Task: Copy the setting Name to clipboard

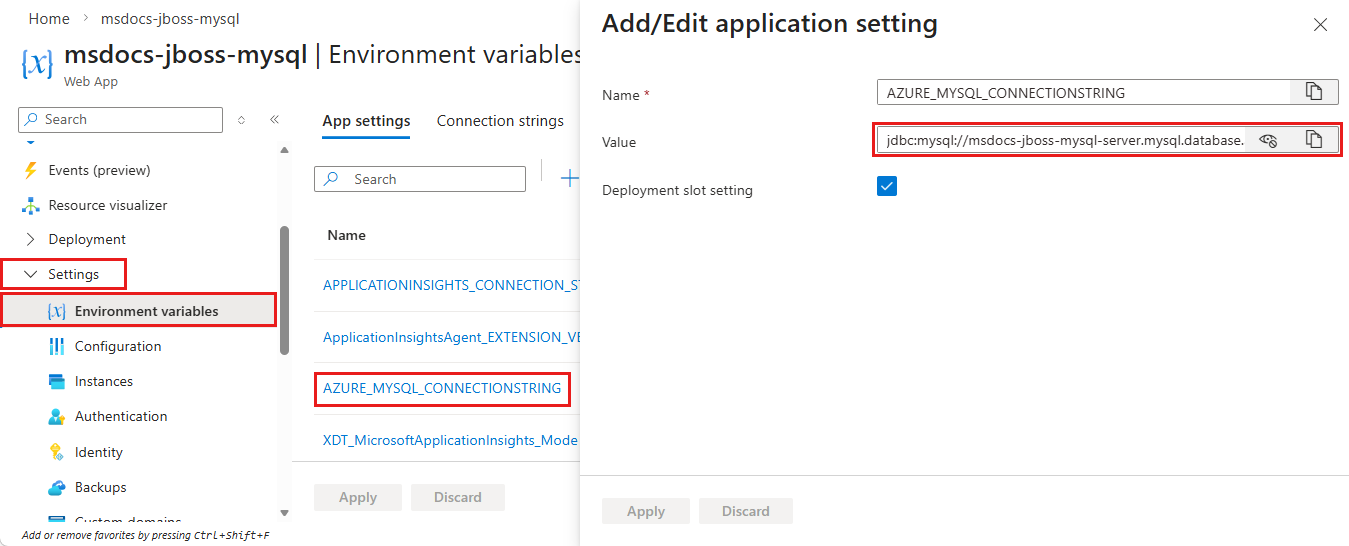Action: 1314,93
